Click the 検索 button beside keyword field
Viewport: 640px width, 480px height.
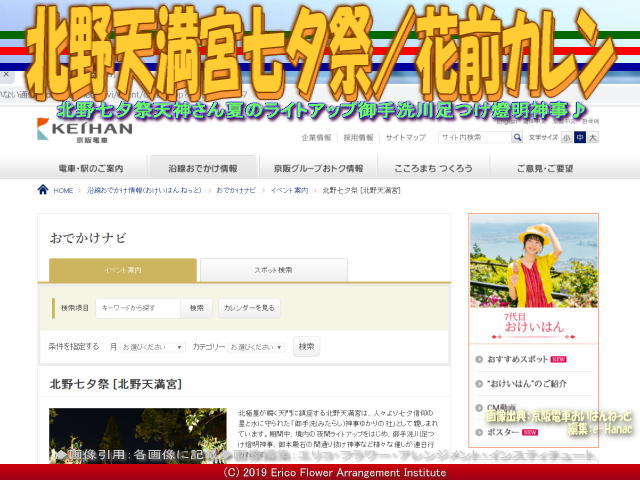(197, 308)
